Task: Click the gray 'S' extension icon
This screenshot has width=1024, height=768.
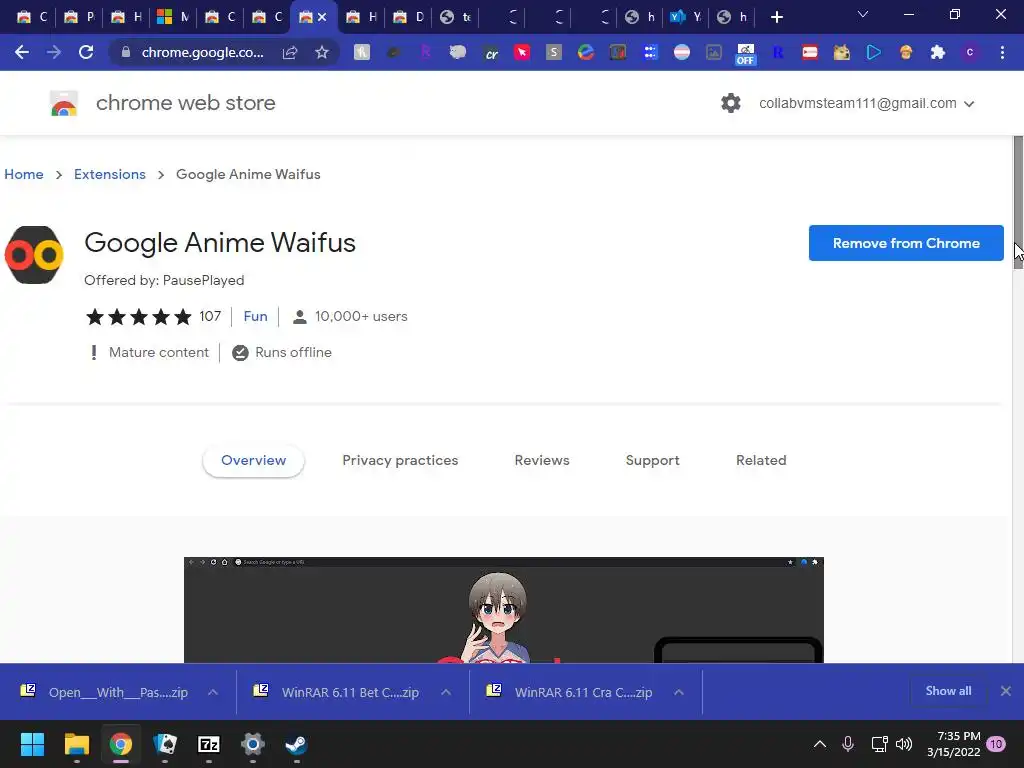Action: [554, 52]
